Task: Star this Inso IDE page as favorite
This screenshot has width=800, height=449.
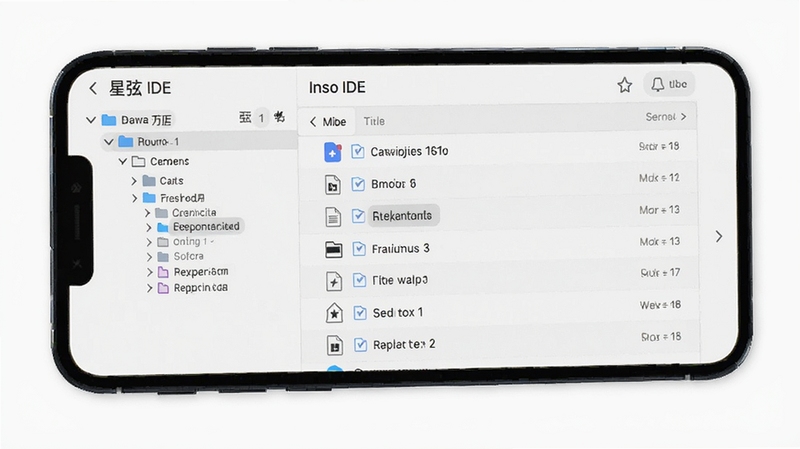Action: [624, 85]
